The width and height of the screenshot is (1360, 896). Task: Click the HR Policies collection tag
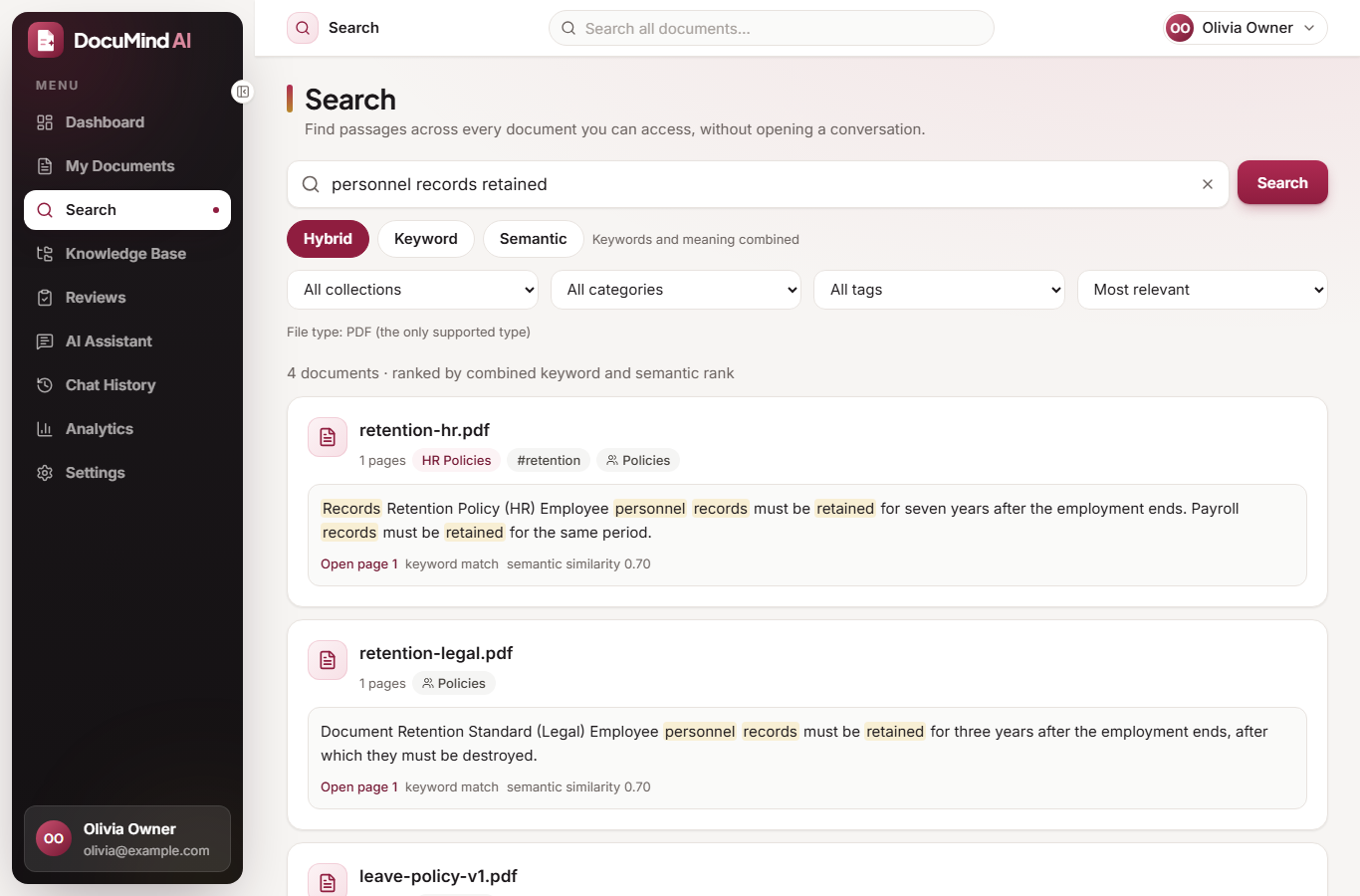click(x=456, y=460)
